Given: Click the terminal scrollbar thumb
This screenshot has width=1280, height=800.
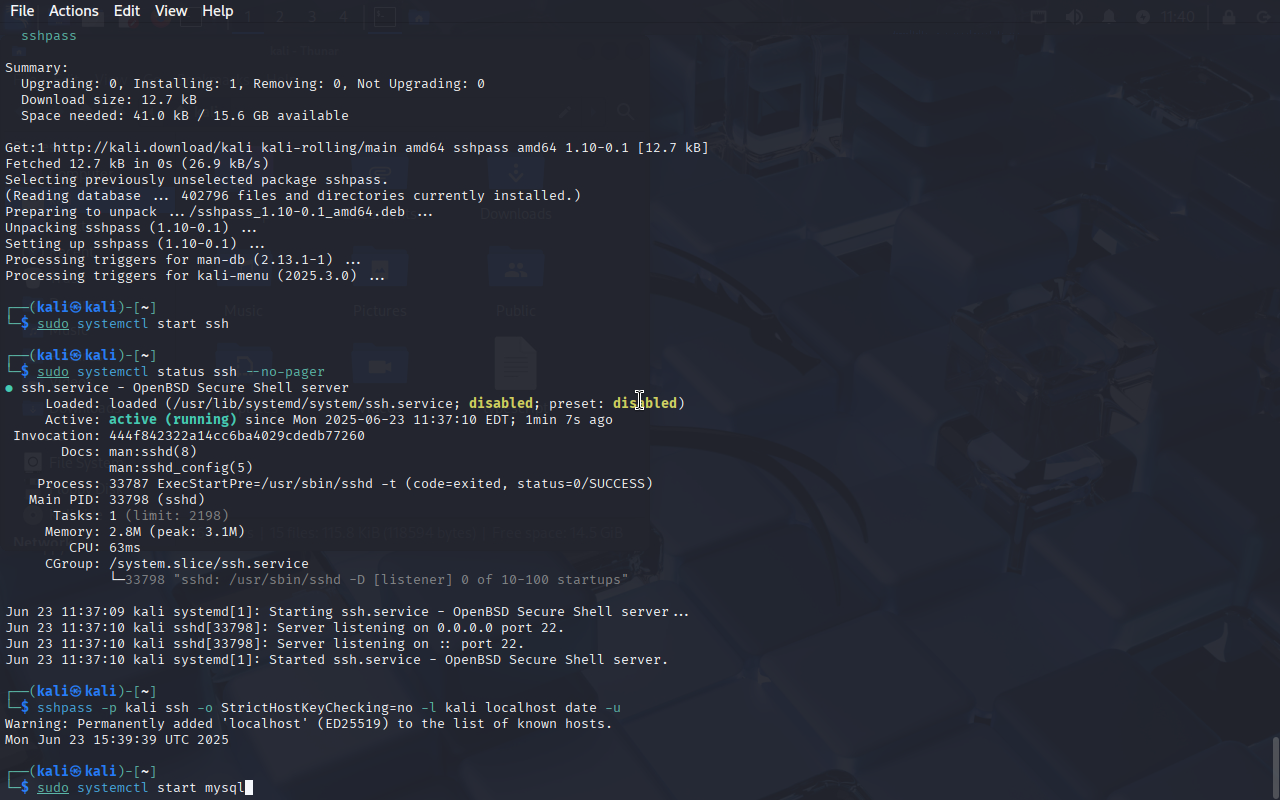Looking at the screenshot, I should click(1275, 768).
